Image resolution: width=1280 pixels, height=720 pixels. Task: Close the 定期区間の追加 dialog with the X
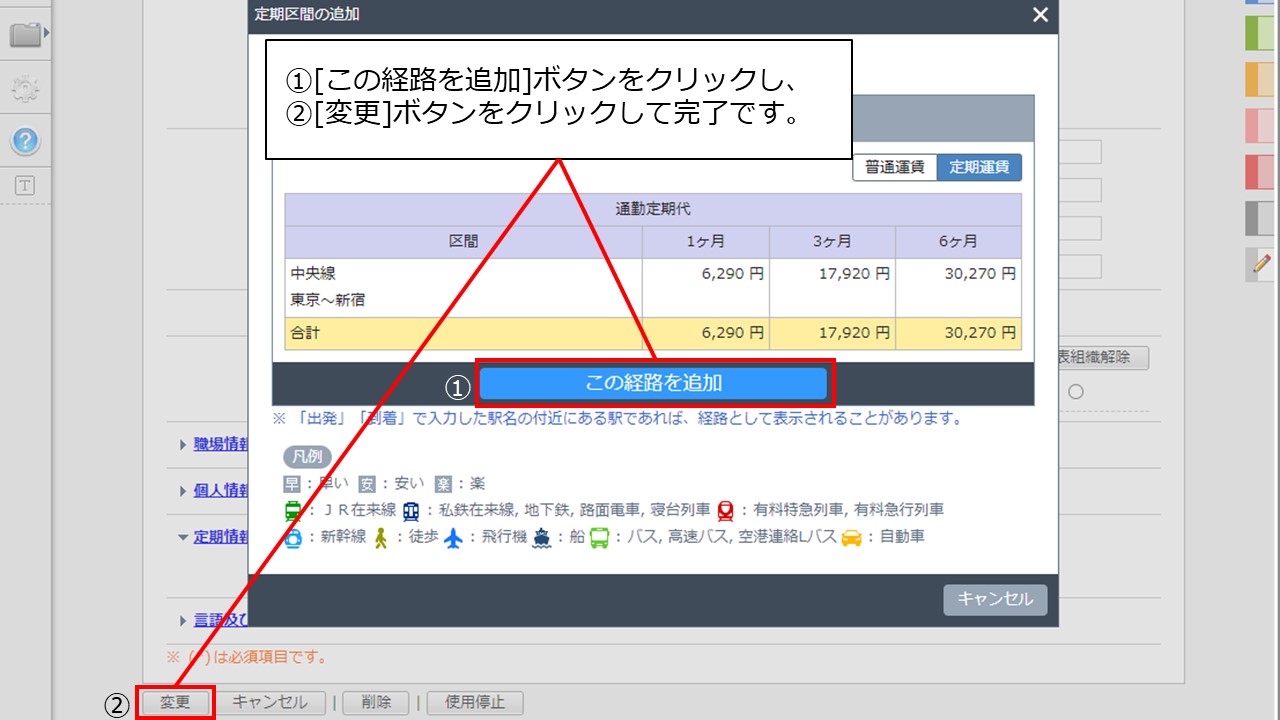tap(1039, 16)
